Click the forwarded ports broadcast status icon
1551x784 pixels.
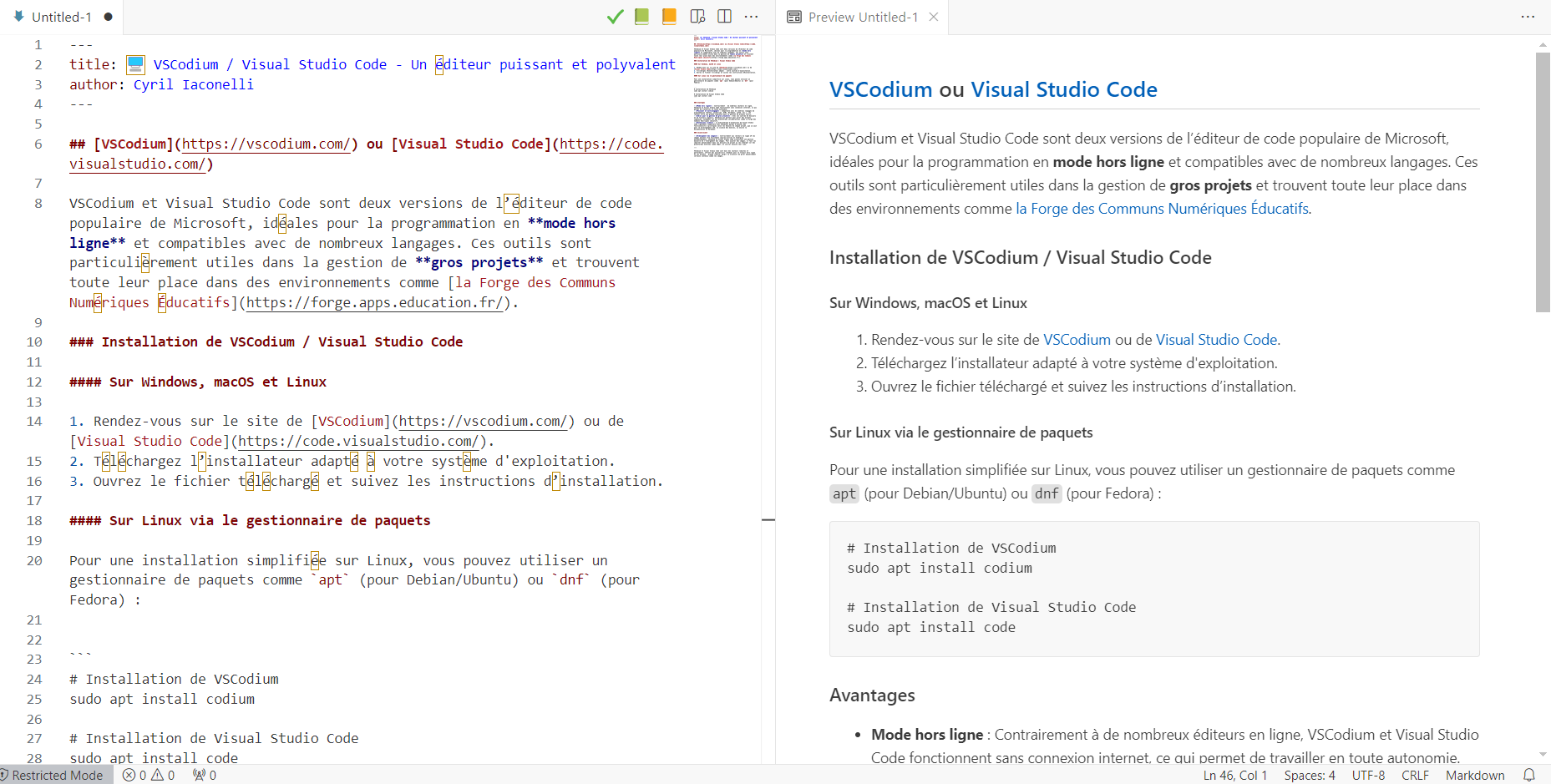tap(205, 775)
